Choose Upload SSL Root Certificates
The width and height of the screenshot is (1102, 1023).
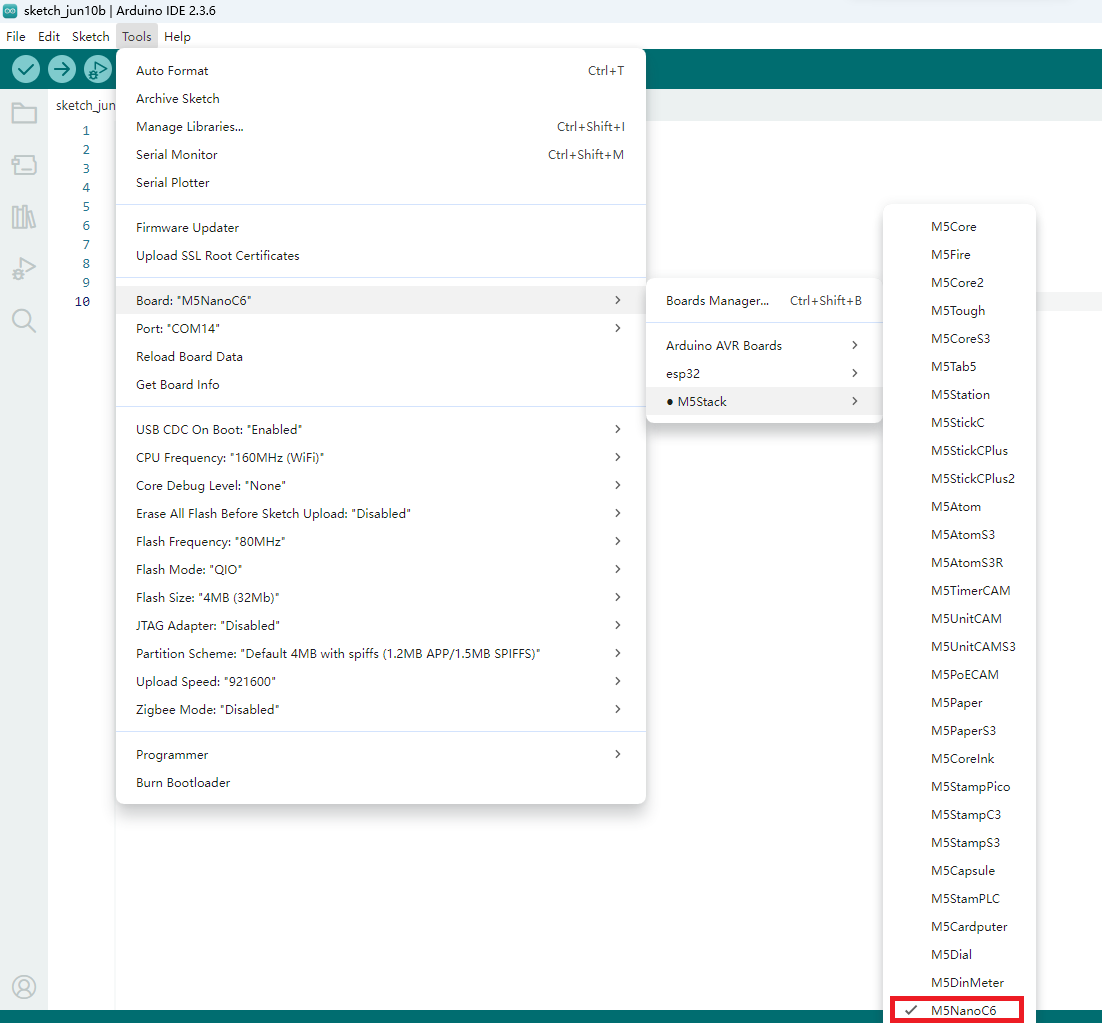[x=380, y=256]
